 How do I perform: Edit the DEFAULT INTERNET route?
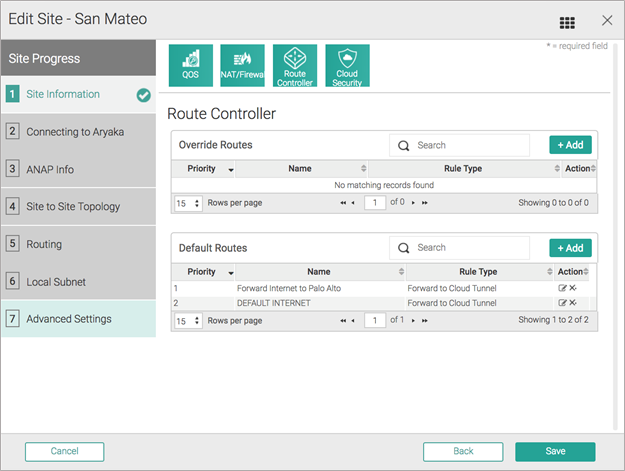[x=562, y=302]
